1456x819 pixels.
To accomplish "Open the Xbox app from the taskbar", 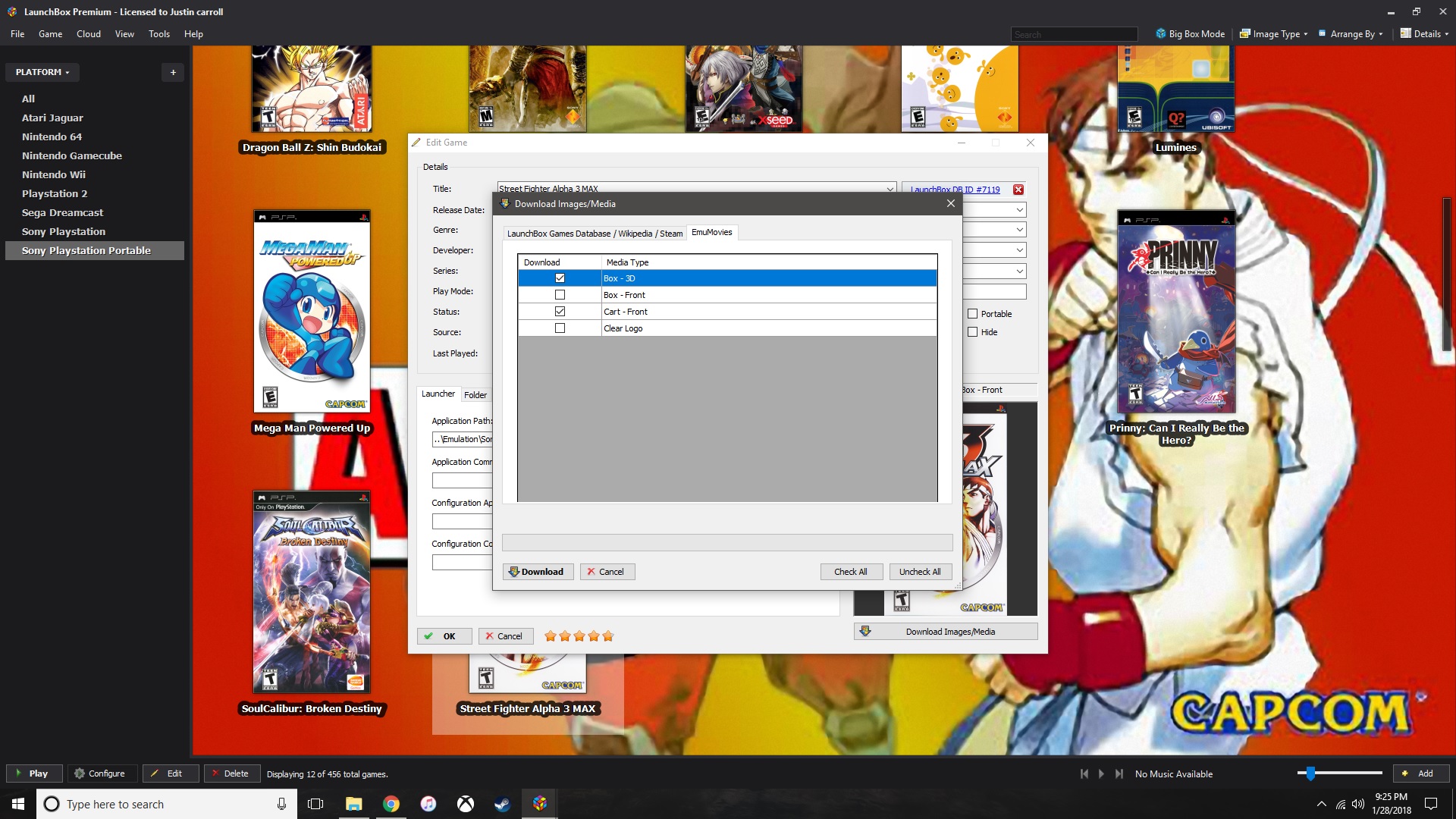I will [466, 804].
